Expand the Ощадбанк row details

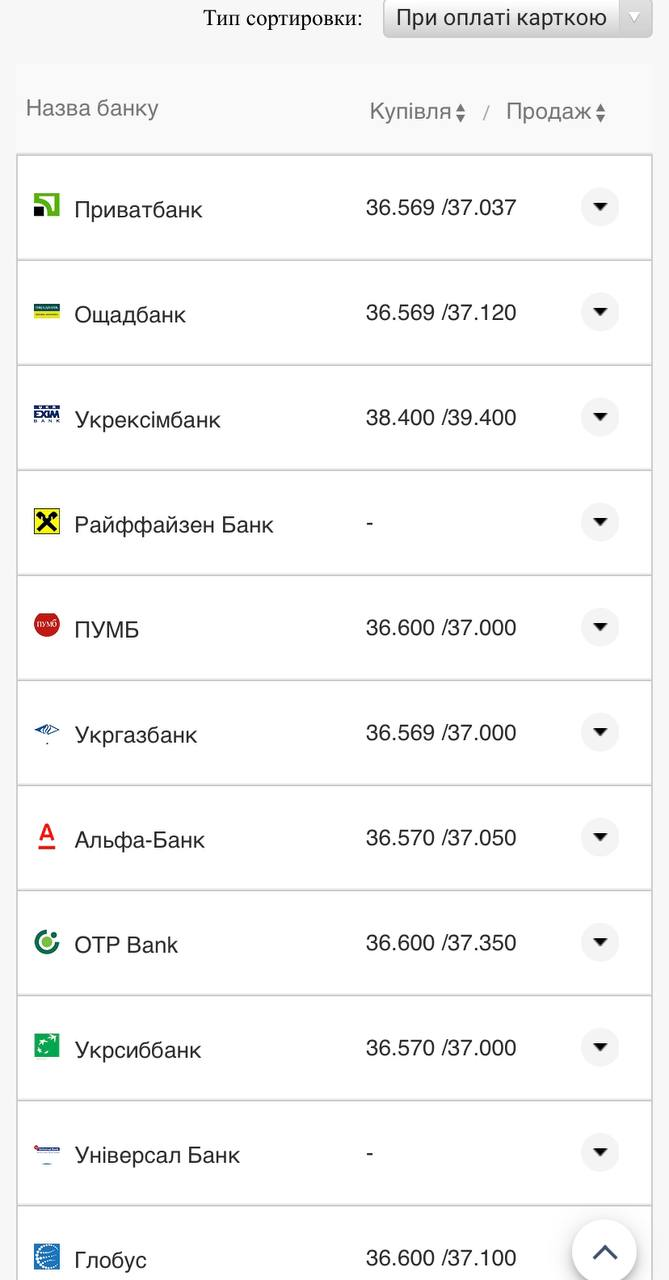600,312
